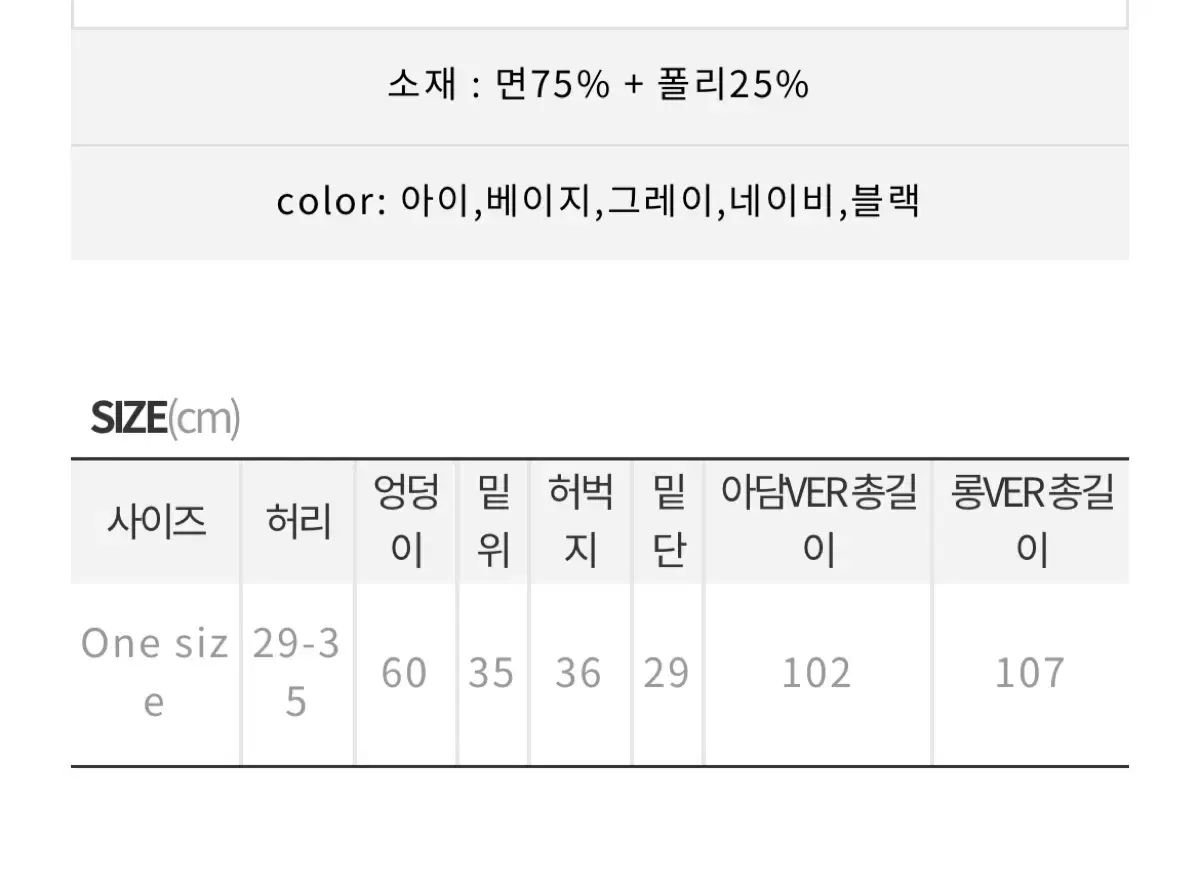Viewport: 1200px width, 882px height.
Task: Select the 밑단 column header
Action: 667,521
